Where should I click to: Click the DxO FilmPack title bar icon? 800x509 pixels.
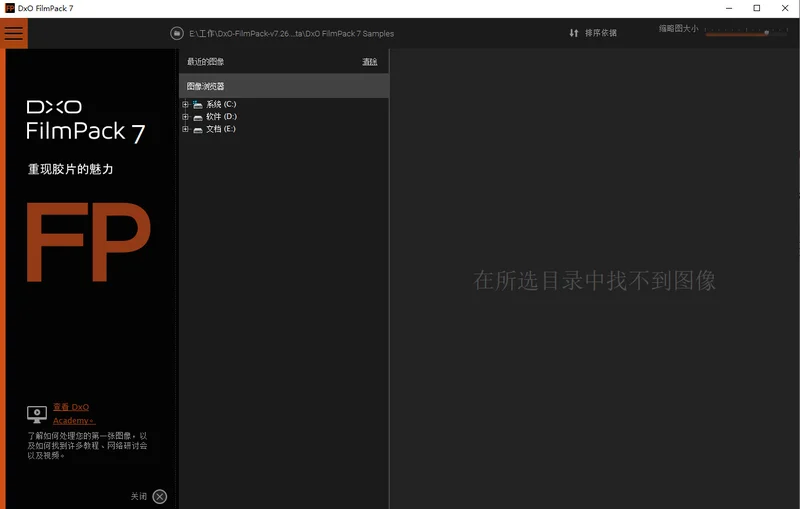click(x=10, y=8)
